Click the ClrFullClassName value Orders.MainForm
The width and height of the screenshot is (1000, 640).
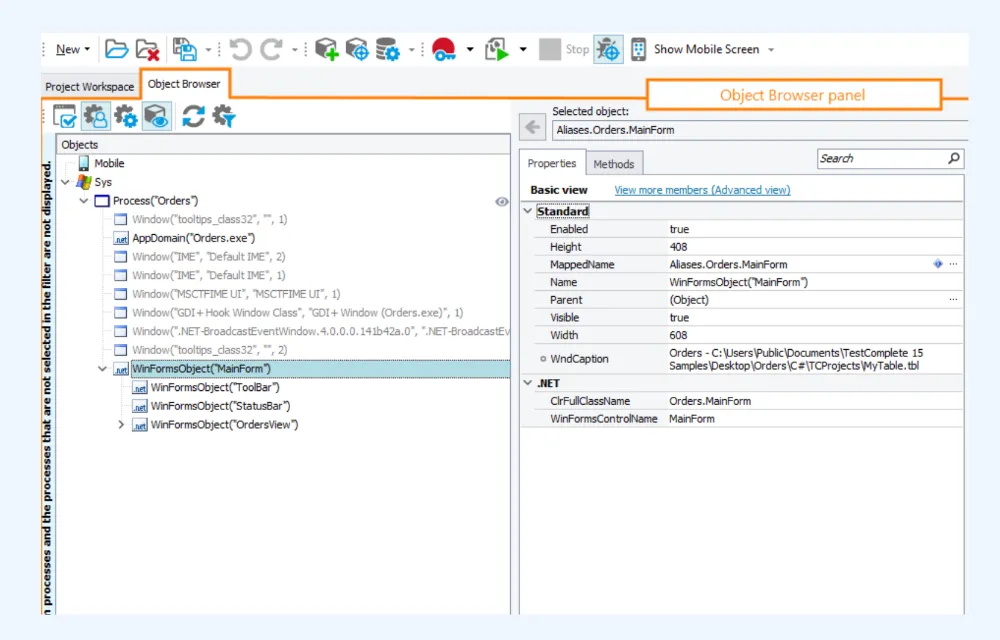coord(710,401)
